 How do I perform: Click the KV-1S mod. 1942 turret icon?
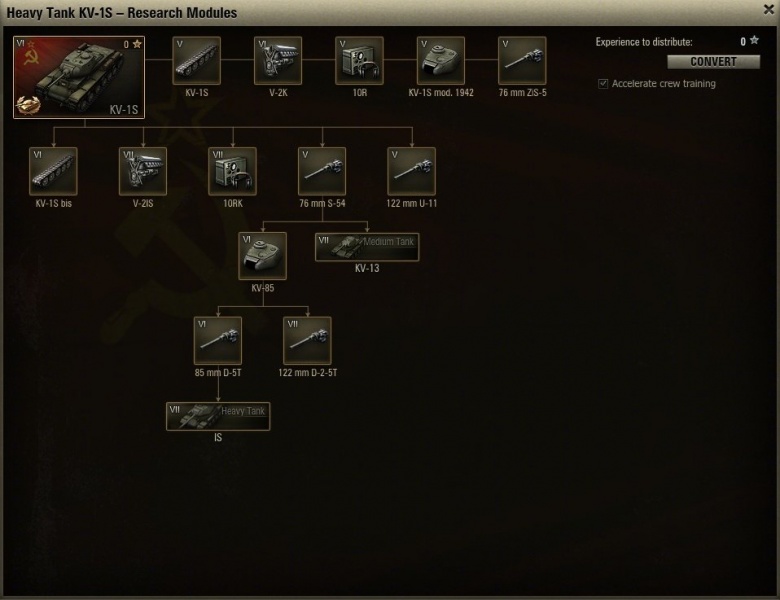441,60
